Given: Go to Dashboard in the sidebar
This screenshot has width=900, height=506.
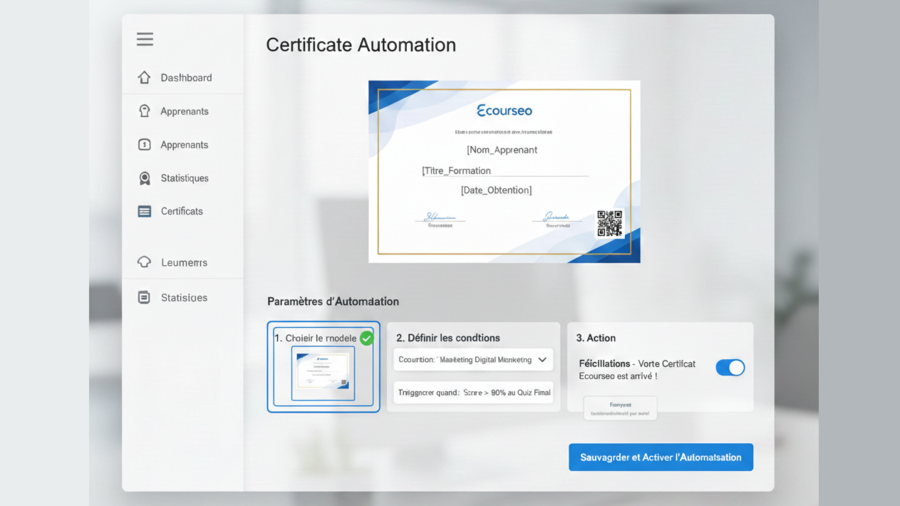Looking at the screenshot, I should pyautogui.click(x=186, y=78).
